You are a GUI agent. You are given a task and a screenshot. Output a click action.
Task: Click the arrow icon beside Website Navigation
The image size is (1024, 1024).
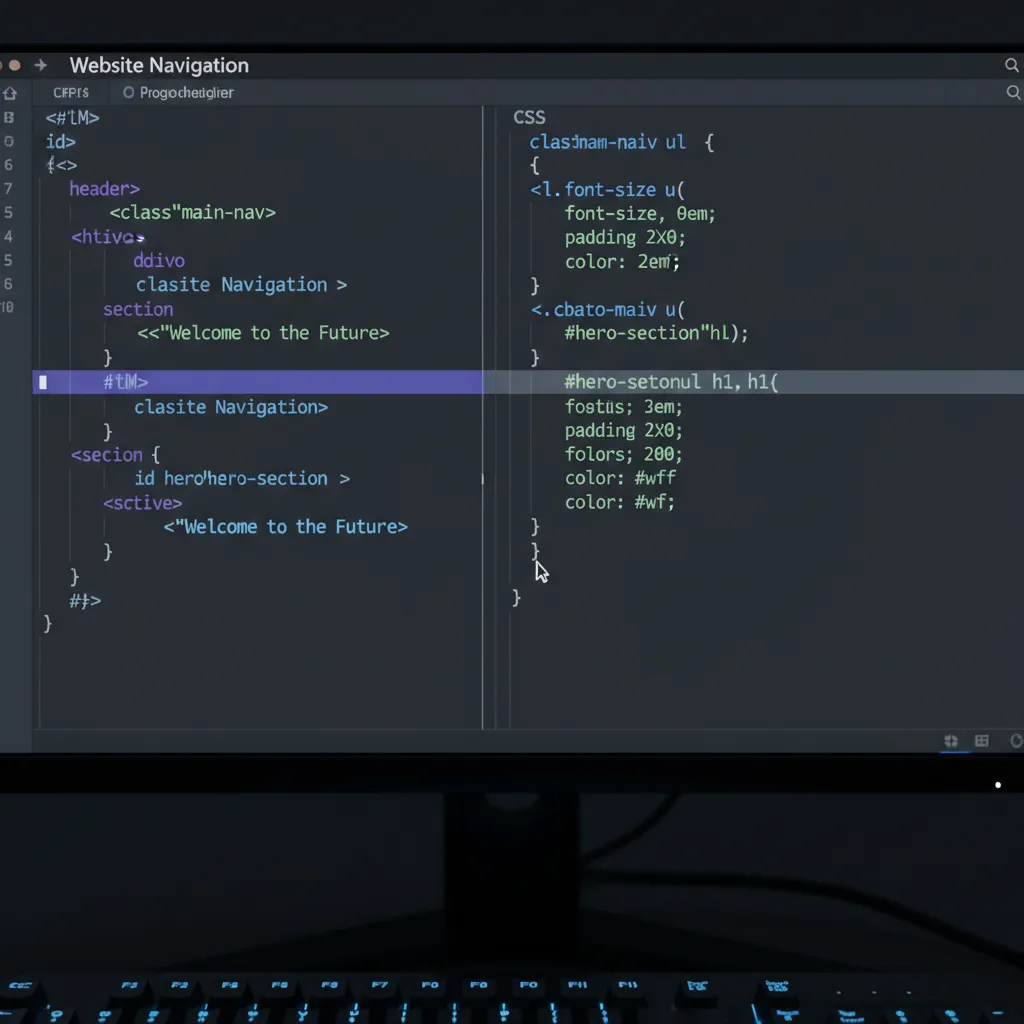[x=41, y=66]
